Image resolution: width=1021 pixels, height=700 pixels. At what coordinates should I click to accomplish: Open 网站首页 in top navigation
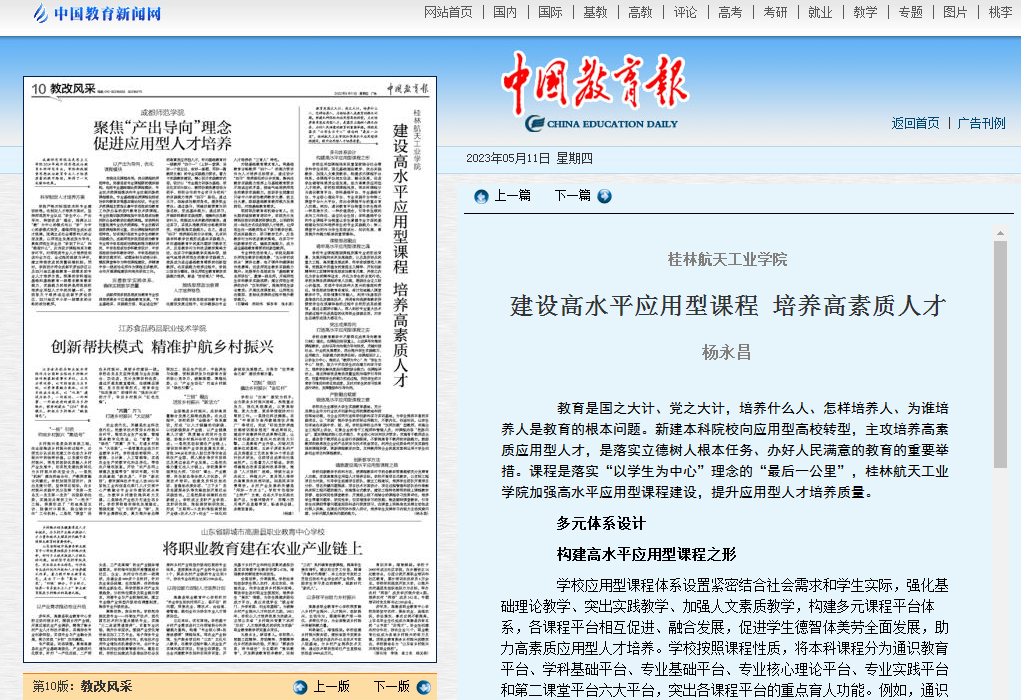[448, 12]
